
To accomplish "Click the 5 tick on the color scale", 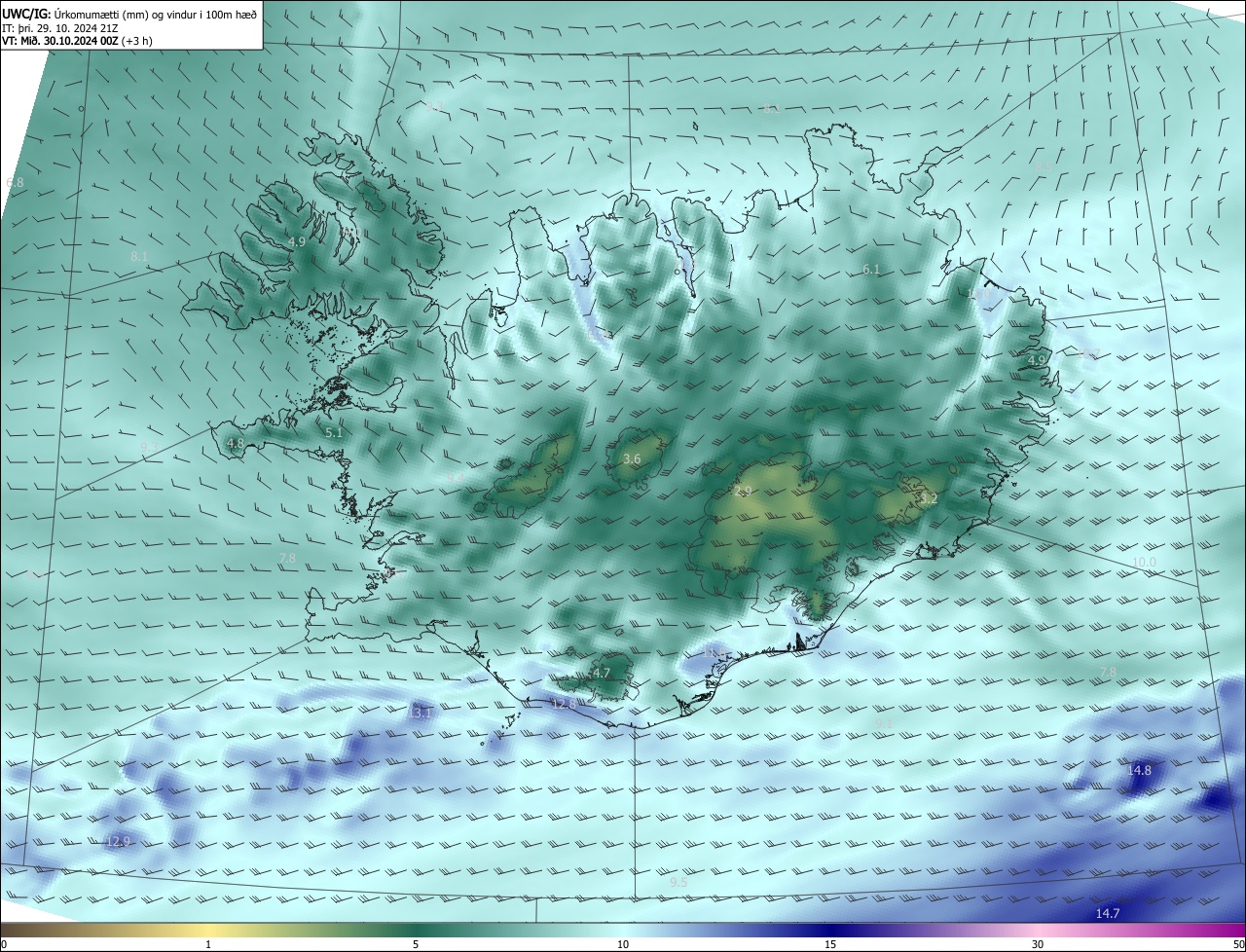I will (416, 944).
